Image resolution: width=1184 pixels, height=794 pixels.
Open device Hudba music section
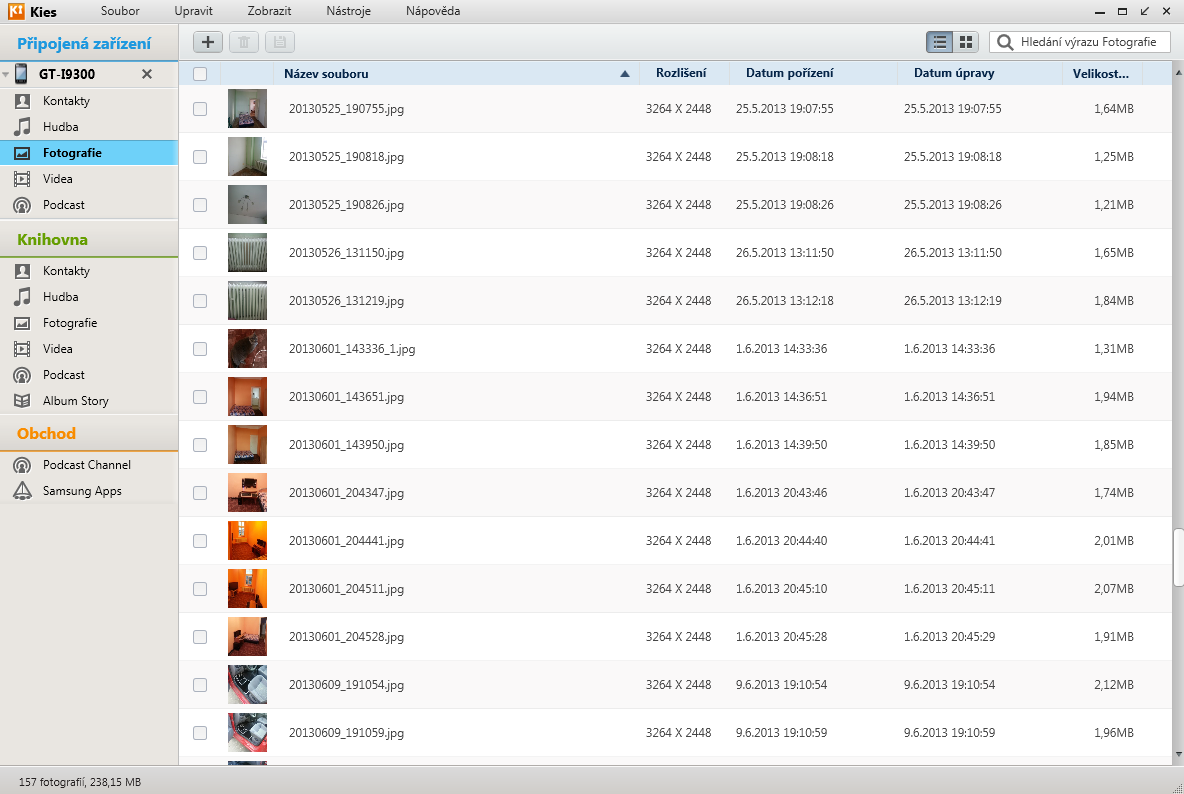[x=60, y=127]
